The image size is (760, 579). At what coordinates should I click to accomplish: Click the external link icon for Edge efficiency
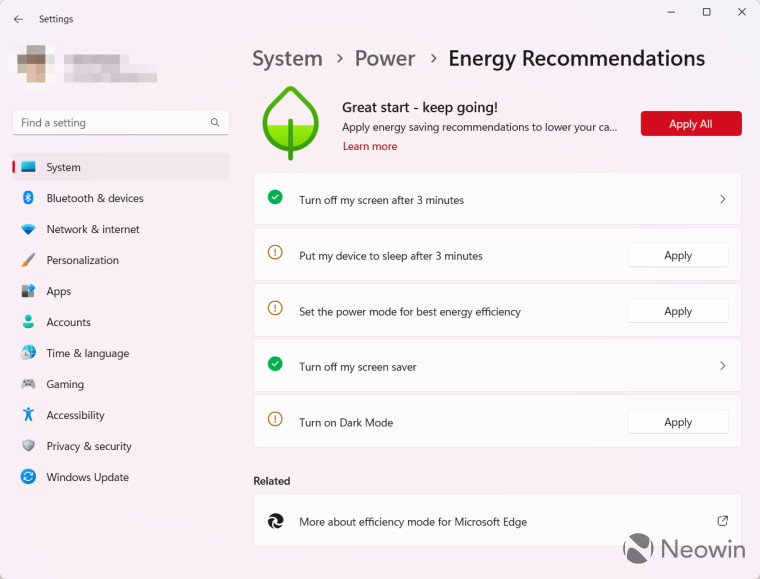coord(722,521)
